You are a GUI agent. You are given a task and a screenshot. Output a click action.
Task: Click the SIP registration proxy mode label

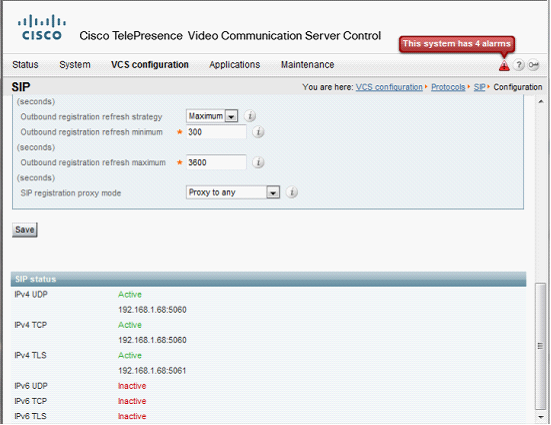[x=71, y=193]
